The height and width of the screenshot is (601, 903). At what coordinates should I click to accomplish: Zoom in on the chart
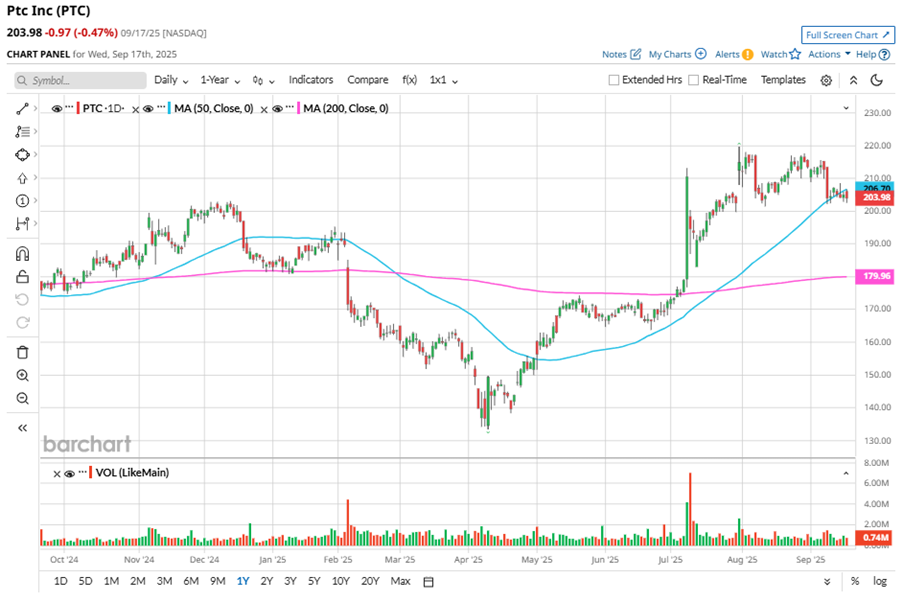pos(22,375)
